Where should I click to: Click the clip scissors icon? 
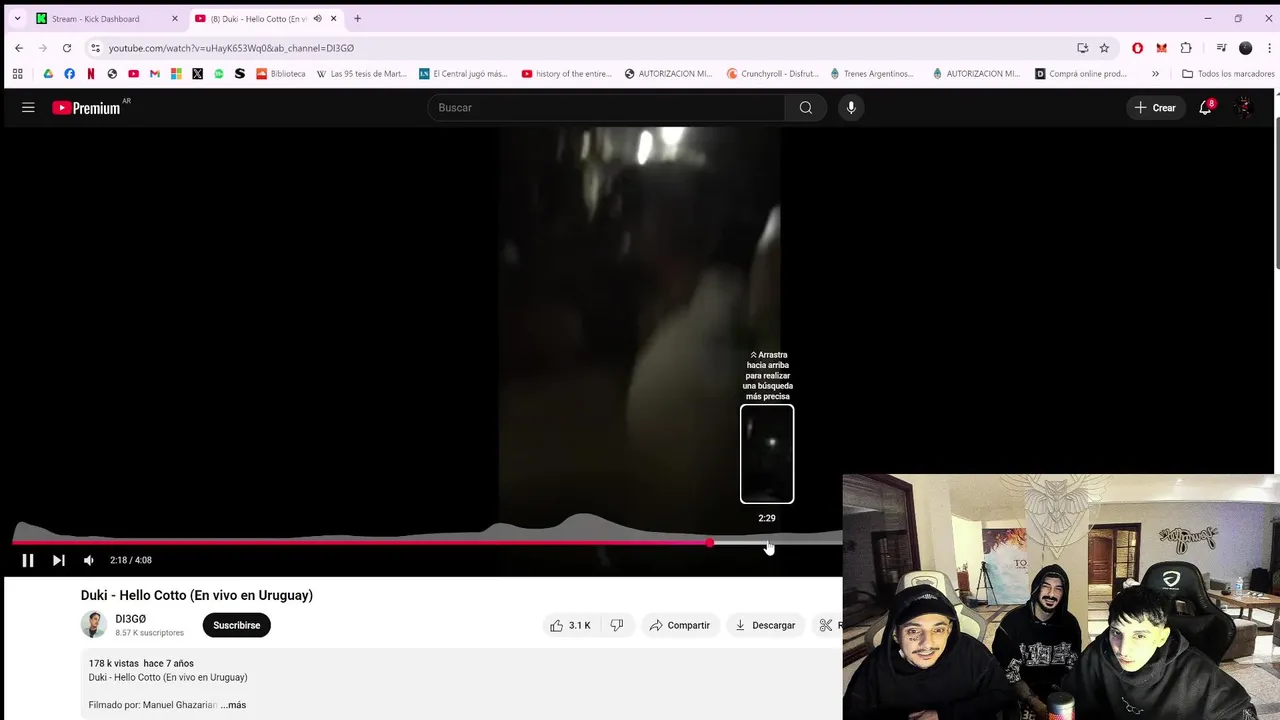pyautogui.click(x=826, y=625)
